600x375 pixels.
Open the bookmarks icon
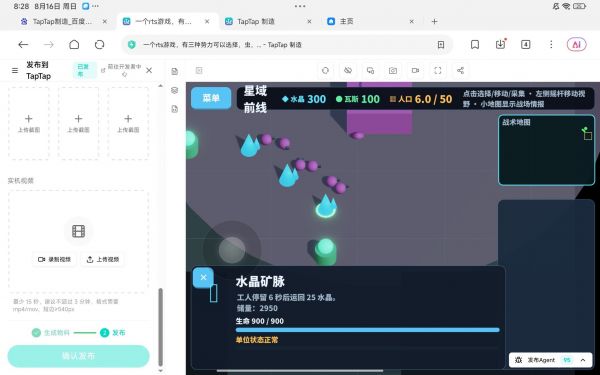click(x=475, y=45)
